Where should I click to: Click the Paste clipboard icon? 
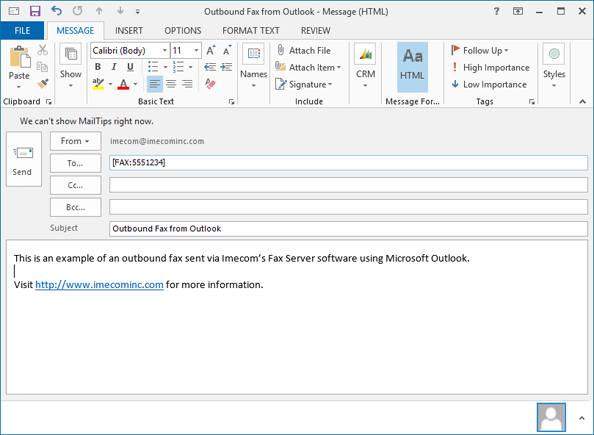pyautogui.click(x=20, y=57)
